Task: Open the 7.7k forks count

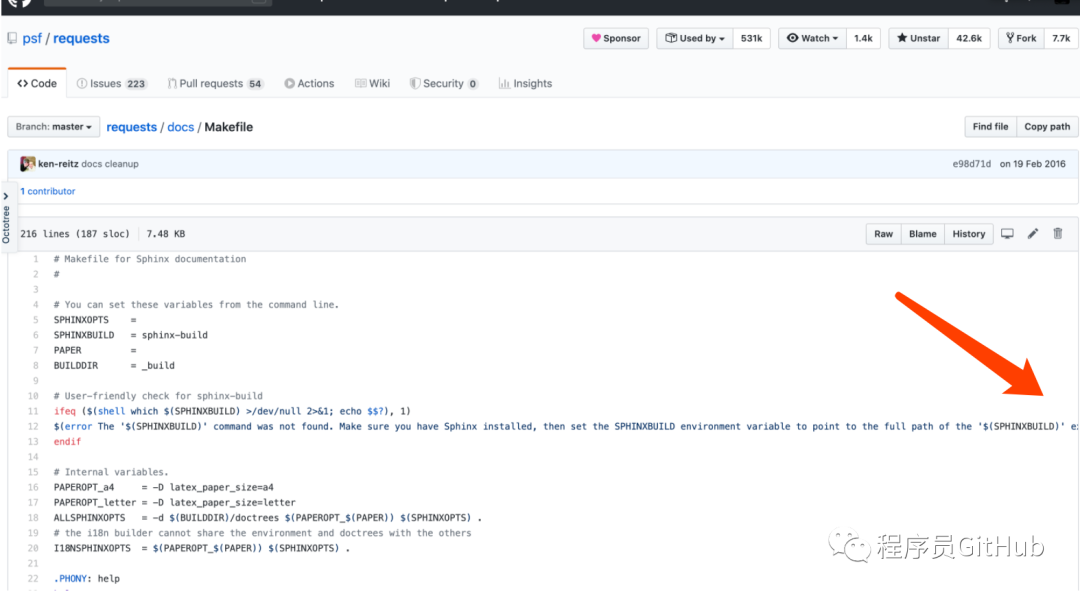Action: tap(1061, 39)
